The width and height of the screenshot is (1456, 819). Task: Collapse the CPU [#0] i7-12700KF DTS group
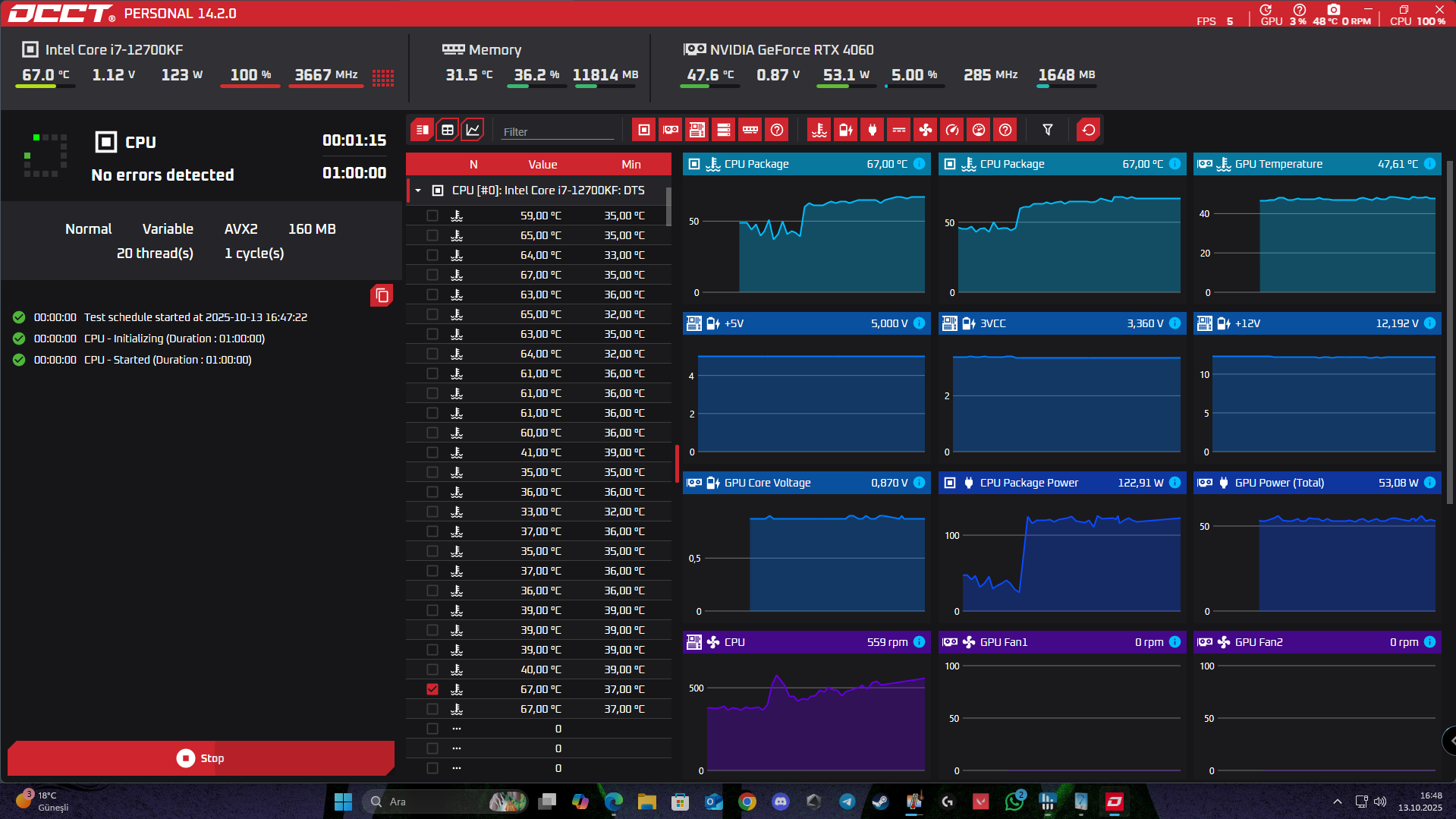(418, 191)
